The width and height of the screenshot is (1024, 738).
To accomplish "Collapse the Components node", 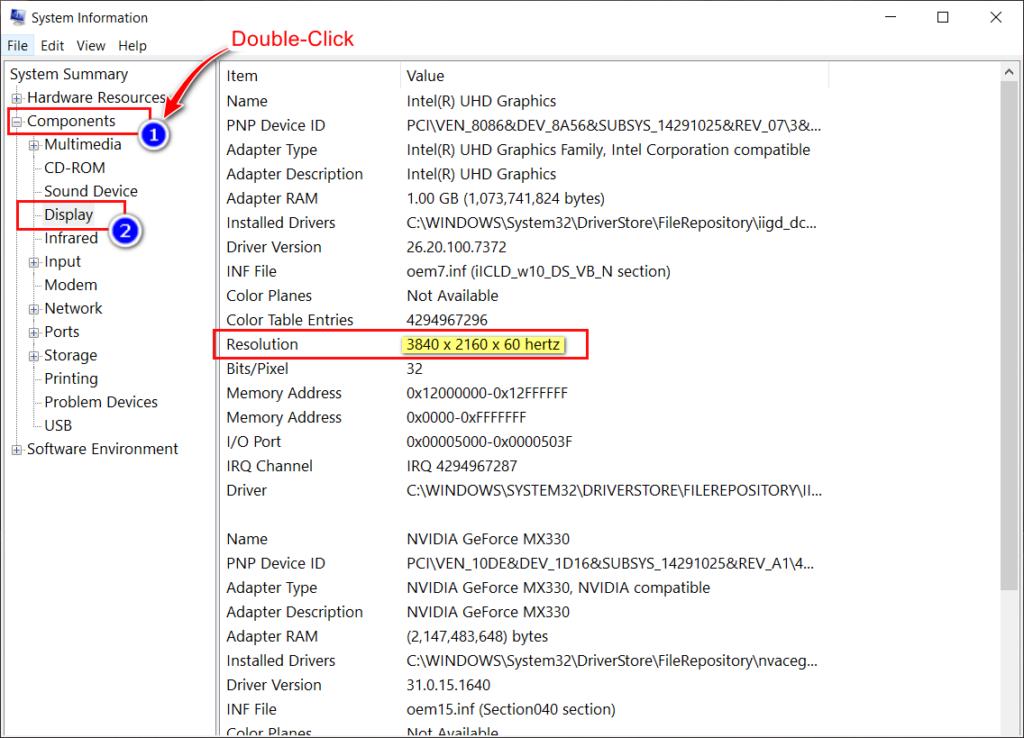I will pos(15,120).
